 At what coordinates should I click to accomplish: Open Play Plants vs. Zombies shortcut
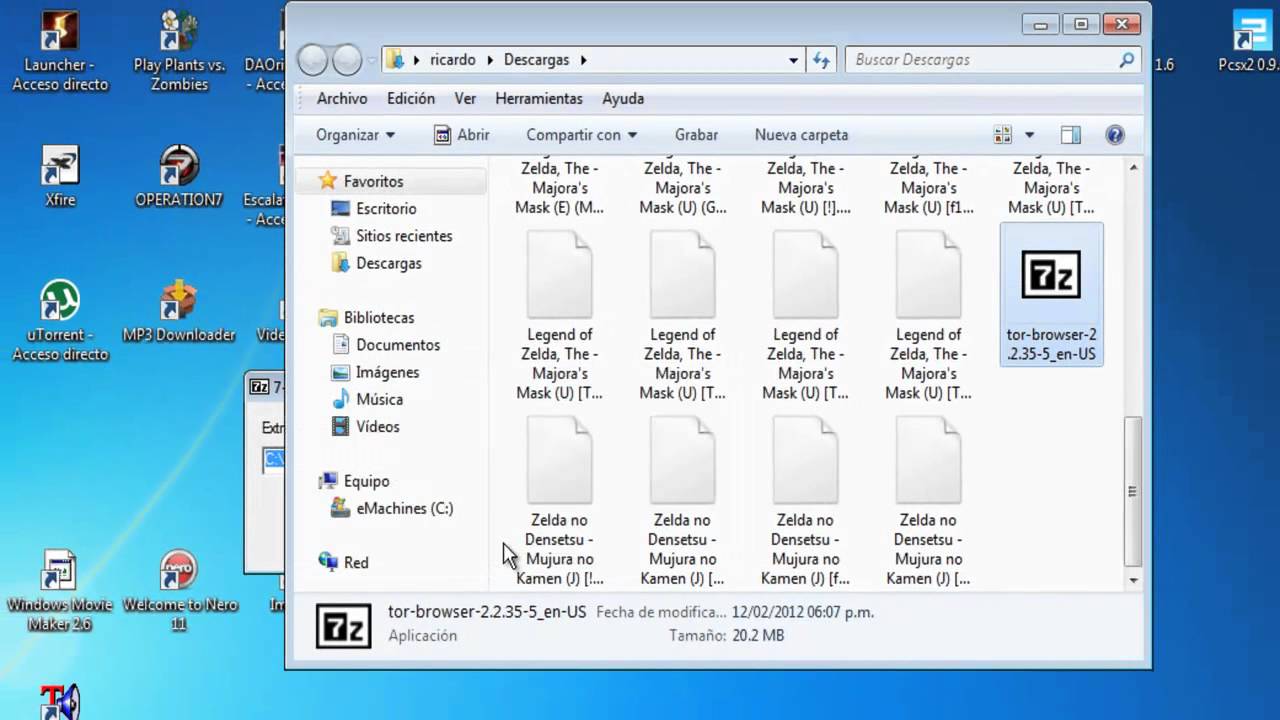click(x=179, y=51)
